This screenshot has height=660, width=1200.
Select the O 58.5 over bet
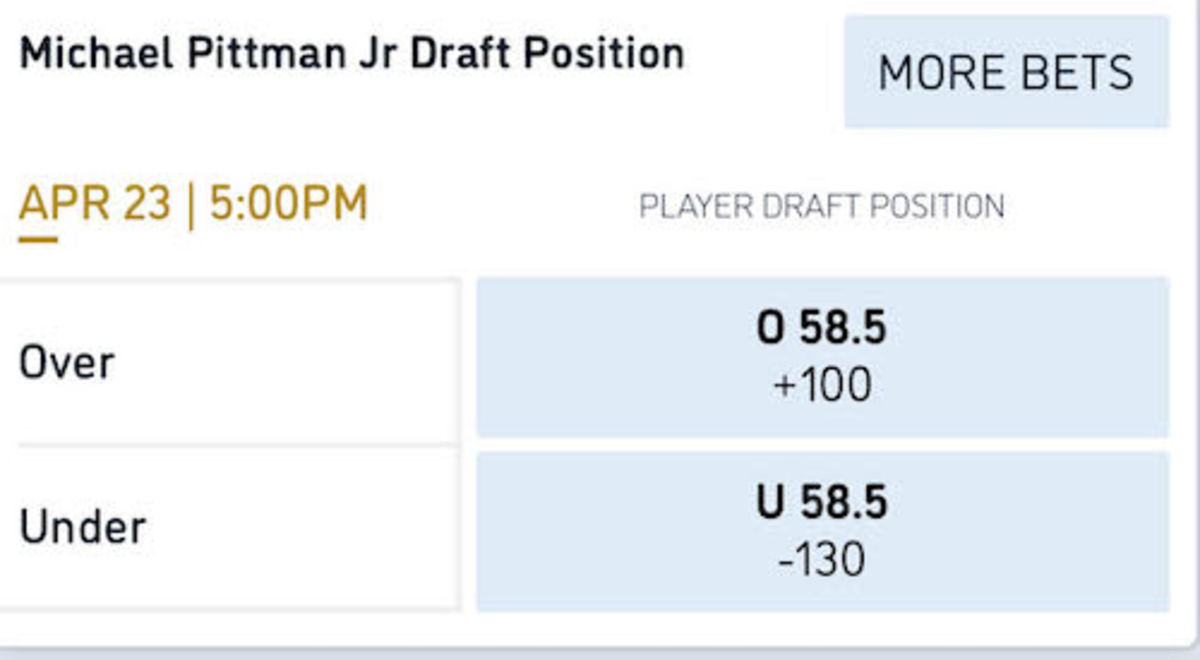click(x=822, y=357)
